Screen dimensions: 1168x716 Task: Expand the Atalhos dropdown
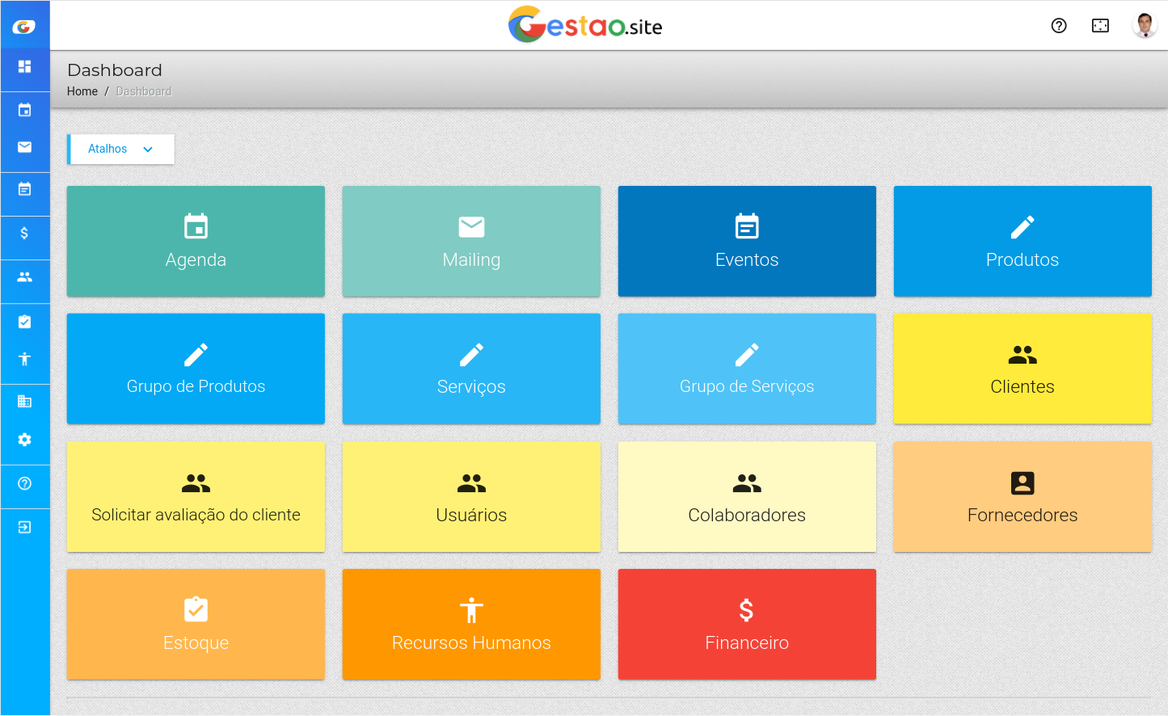121,149
